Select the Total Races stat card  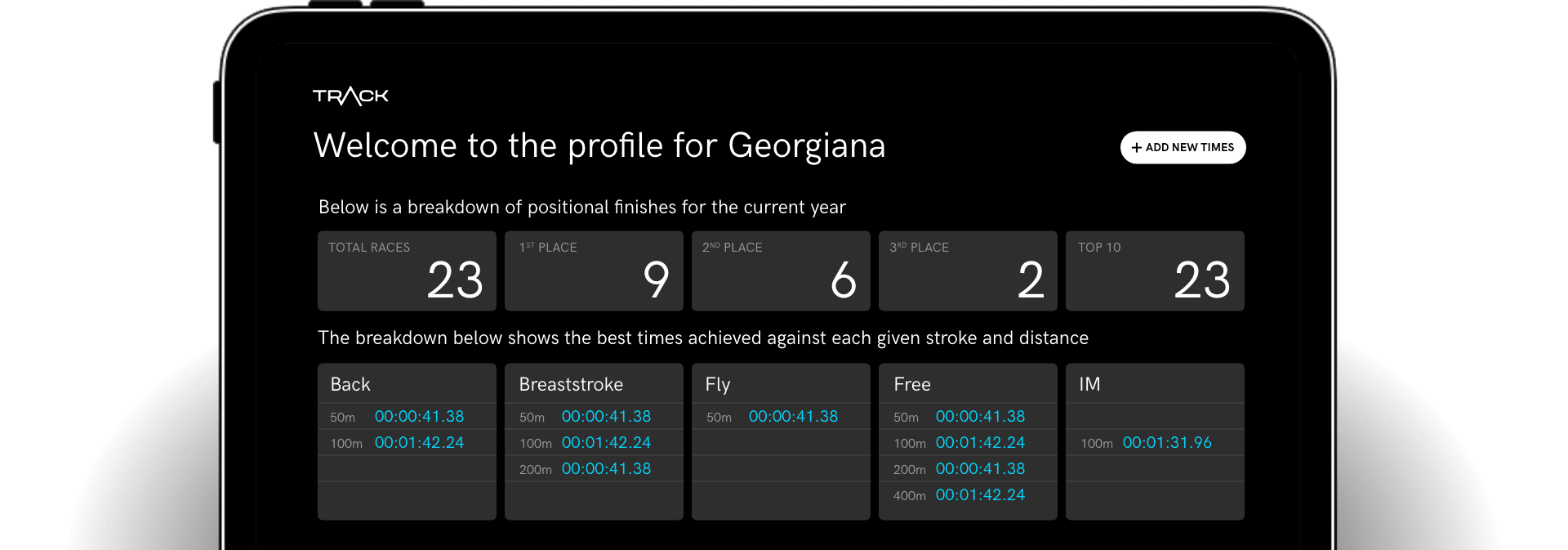[407, 271]
